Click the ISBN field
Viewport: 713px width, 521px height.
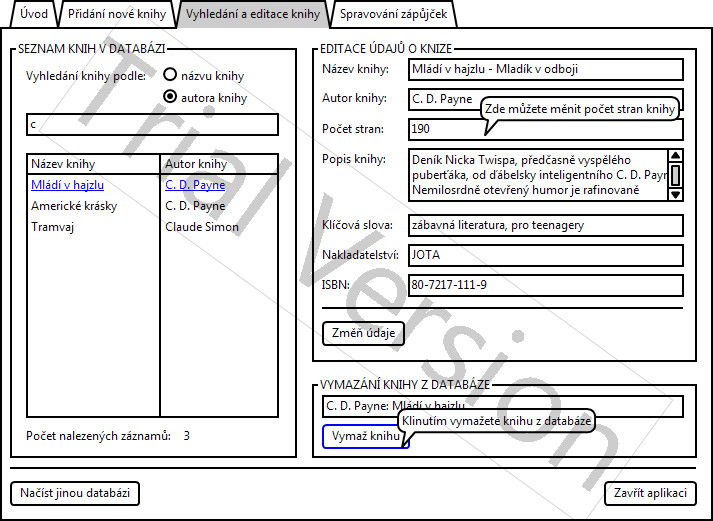[x=546, y=286]
